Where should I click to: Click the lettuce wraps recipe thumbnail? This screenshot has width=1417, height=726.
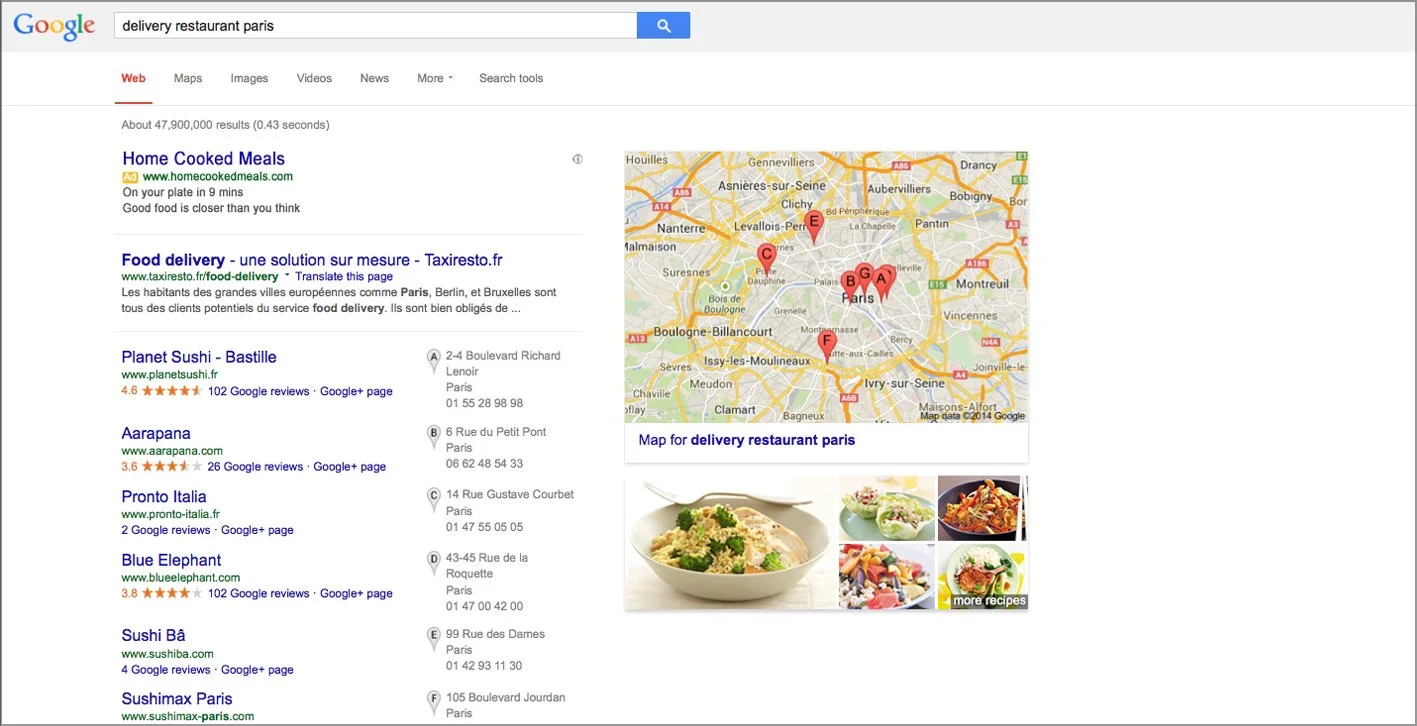(x=887, y=508)
